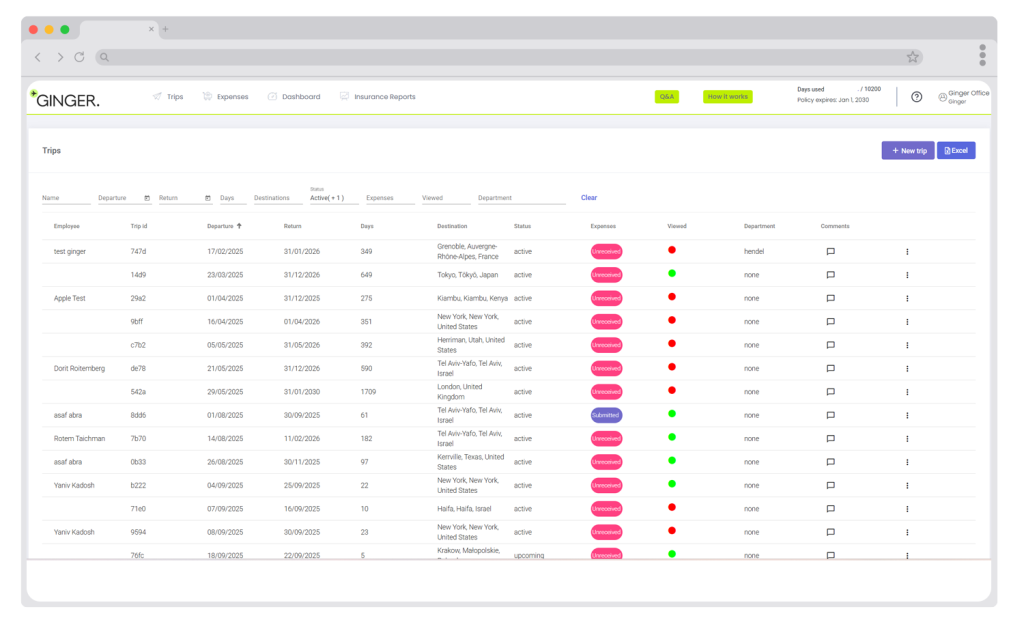This screenshot has height=620, width=1024.
Task: Click the Submitted expense badge for 8dd6
Action: 606,415
